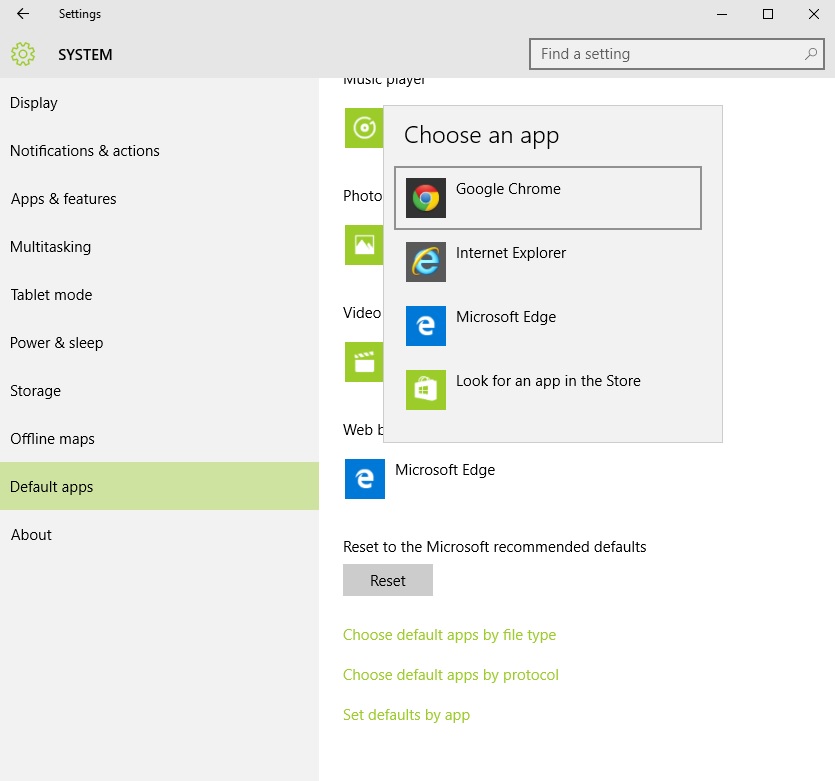The width and height of the screenshot is (835, 781).
Task: Click the Find a setting search box
Action: (677, 54)
